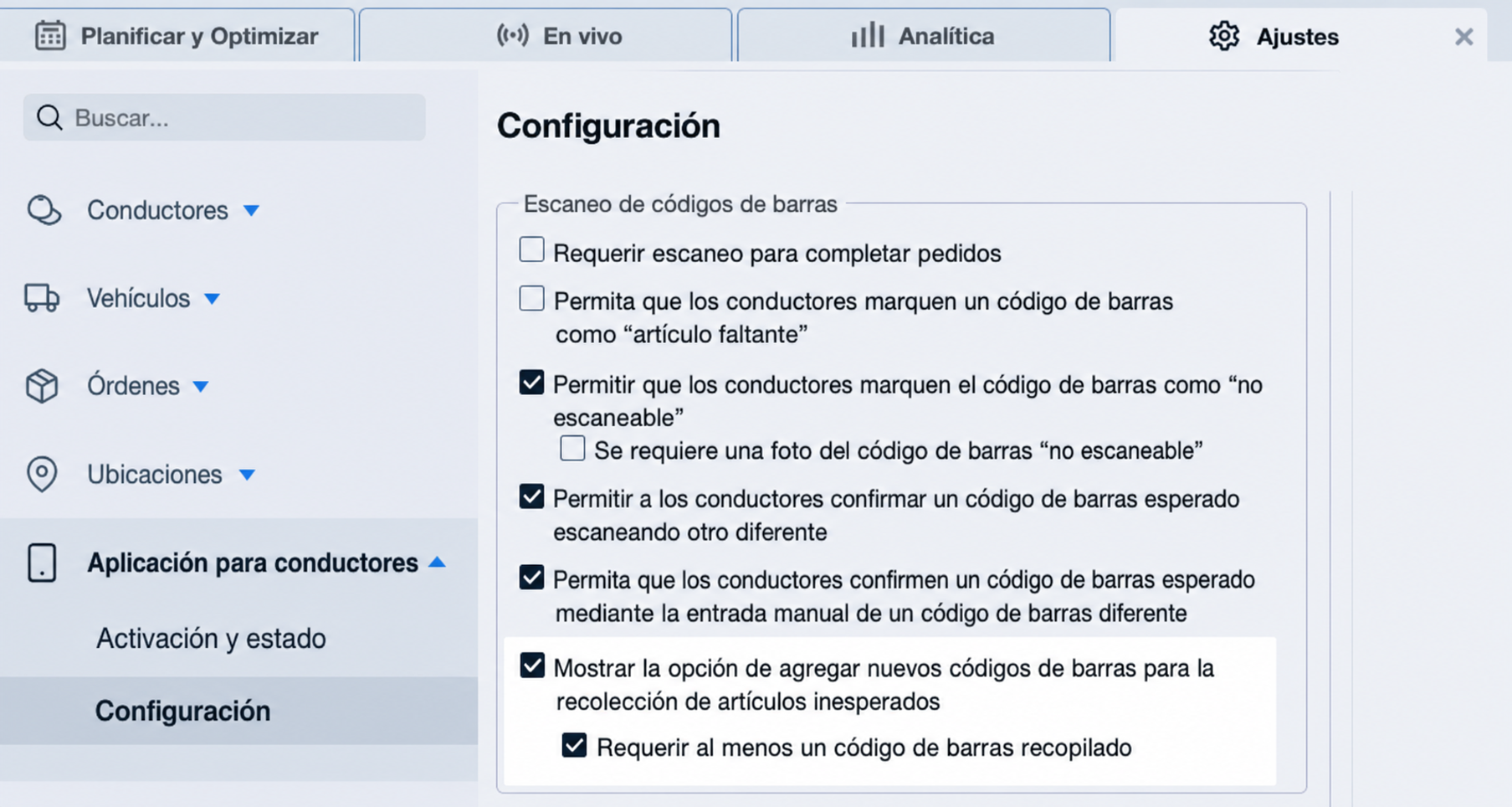The height and width of the screenshot is (807, 1512).
Task: Click the calendar icon on Planificar y Optimizar
Action: tap(50, 36)
